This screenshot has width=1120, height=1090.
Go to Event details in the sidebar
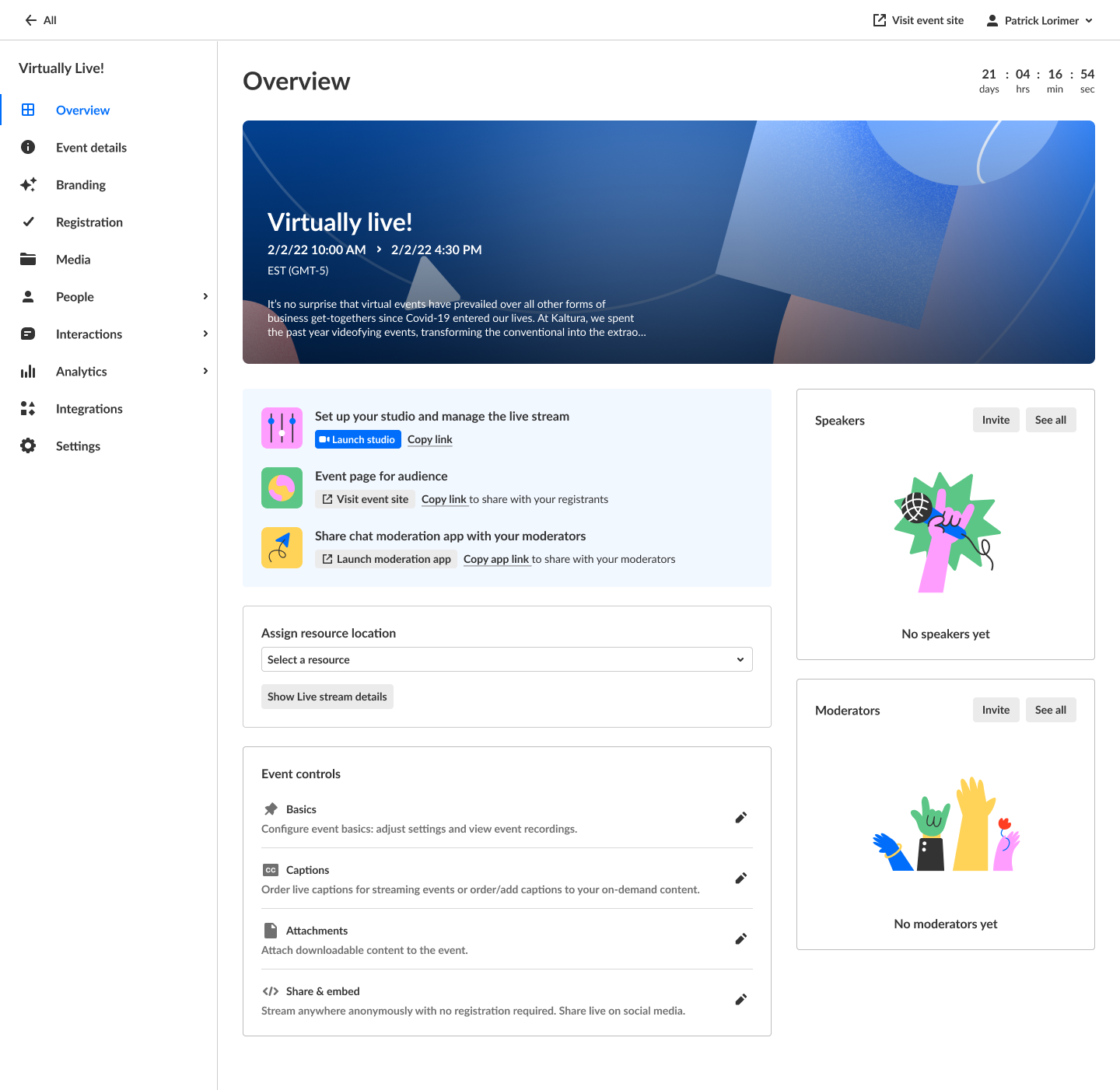tap(91, 148)
